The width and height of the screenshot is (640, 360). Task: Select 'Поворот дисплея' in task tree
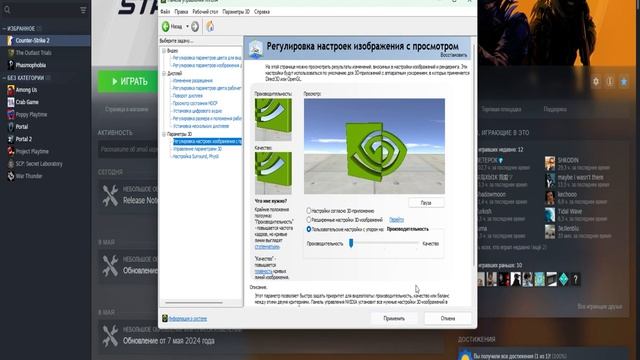tap(188, 96)
